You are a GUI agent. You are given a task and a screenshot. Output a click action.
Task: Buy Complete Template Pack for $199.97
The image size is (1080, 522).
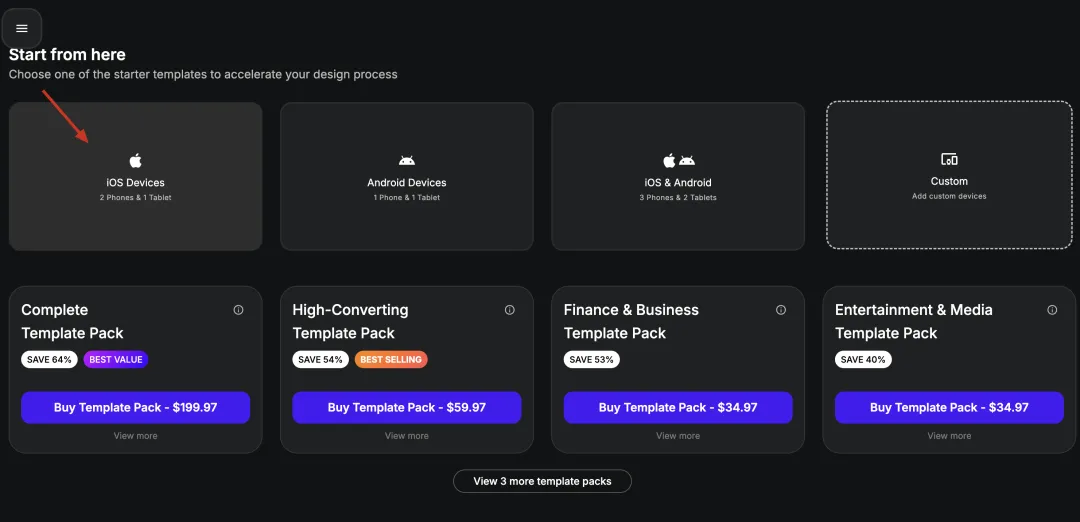[135, 407]
